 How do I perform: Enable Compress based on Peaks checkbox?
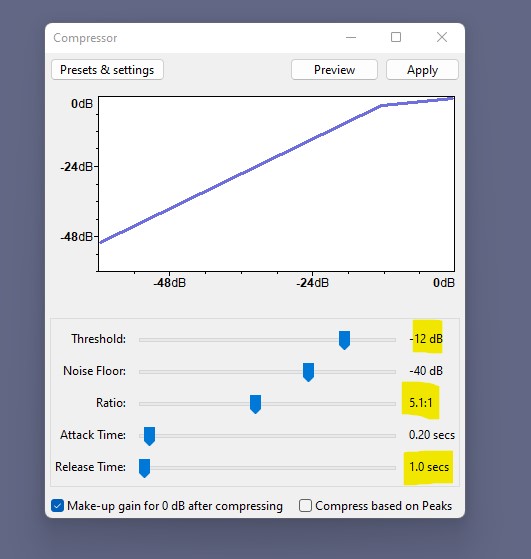[305, 506]
